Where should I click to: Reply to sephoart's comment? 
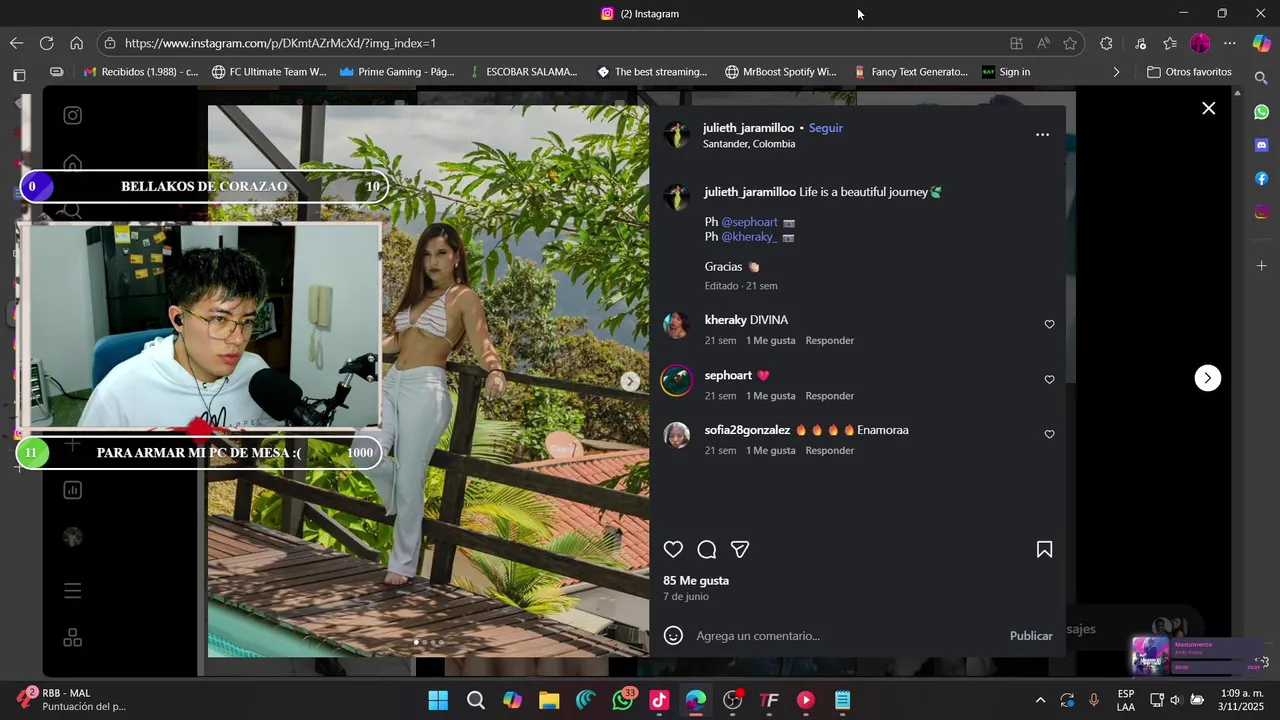830,396
